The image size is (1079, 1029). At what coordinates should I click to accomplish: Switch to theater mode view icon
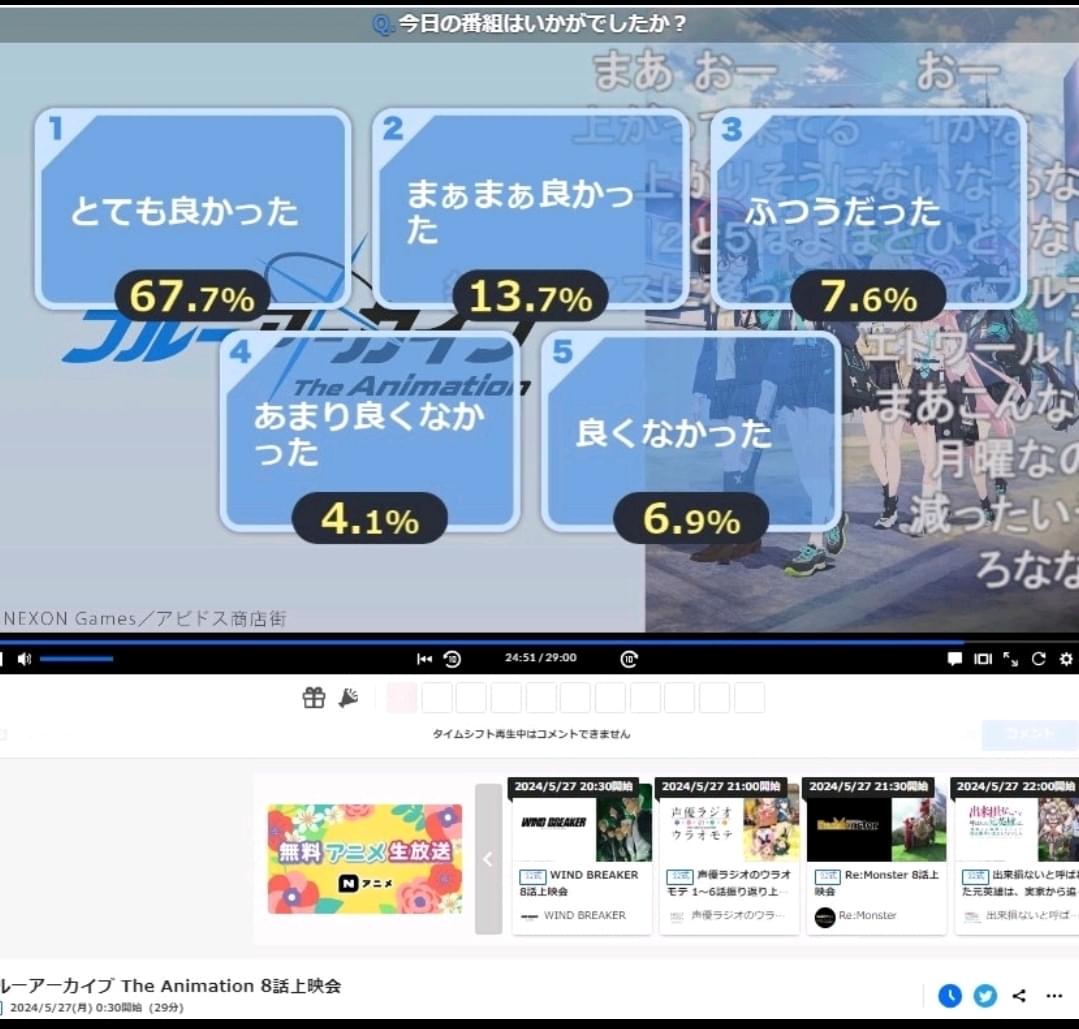pos(983,659)
